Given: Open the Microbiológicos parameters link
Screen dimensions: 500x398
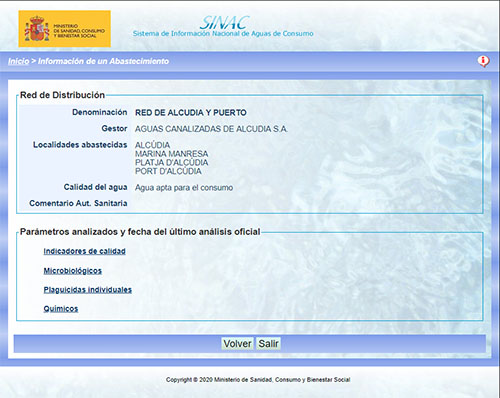Looking at the screenshot, I should [73, 271].
